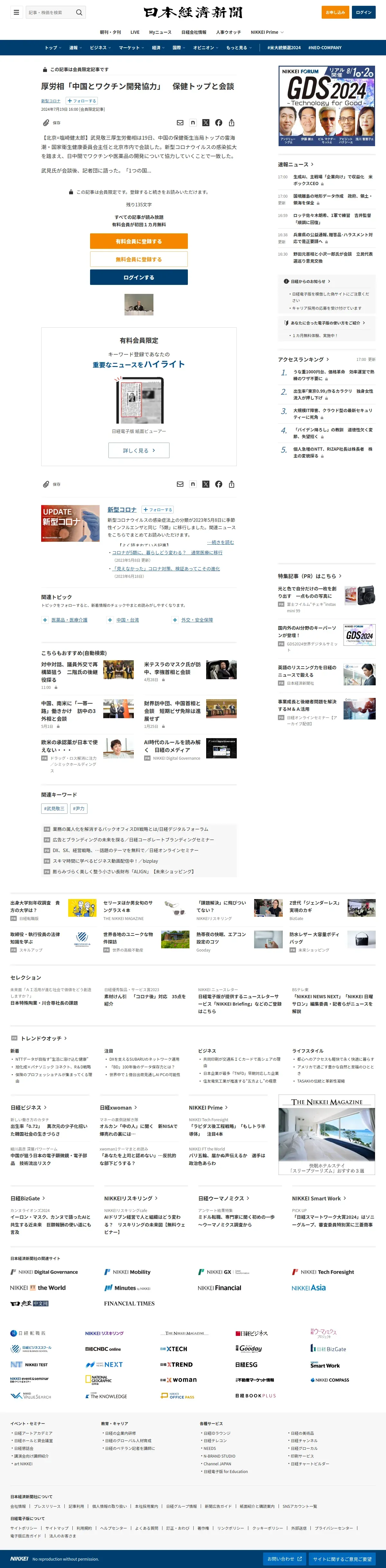Open the GDS 2024 forum banner

pyautogui.click(x=326, y=105)
